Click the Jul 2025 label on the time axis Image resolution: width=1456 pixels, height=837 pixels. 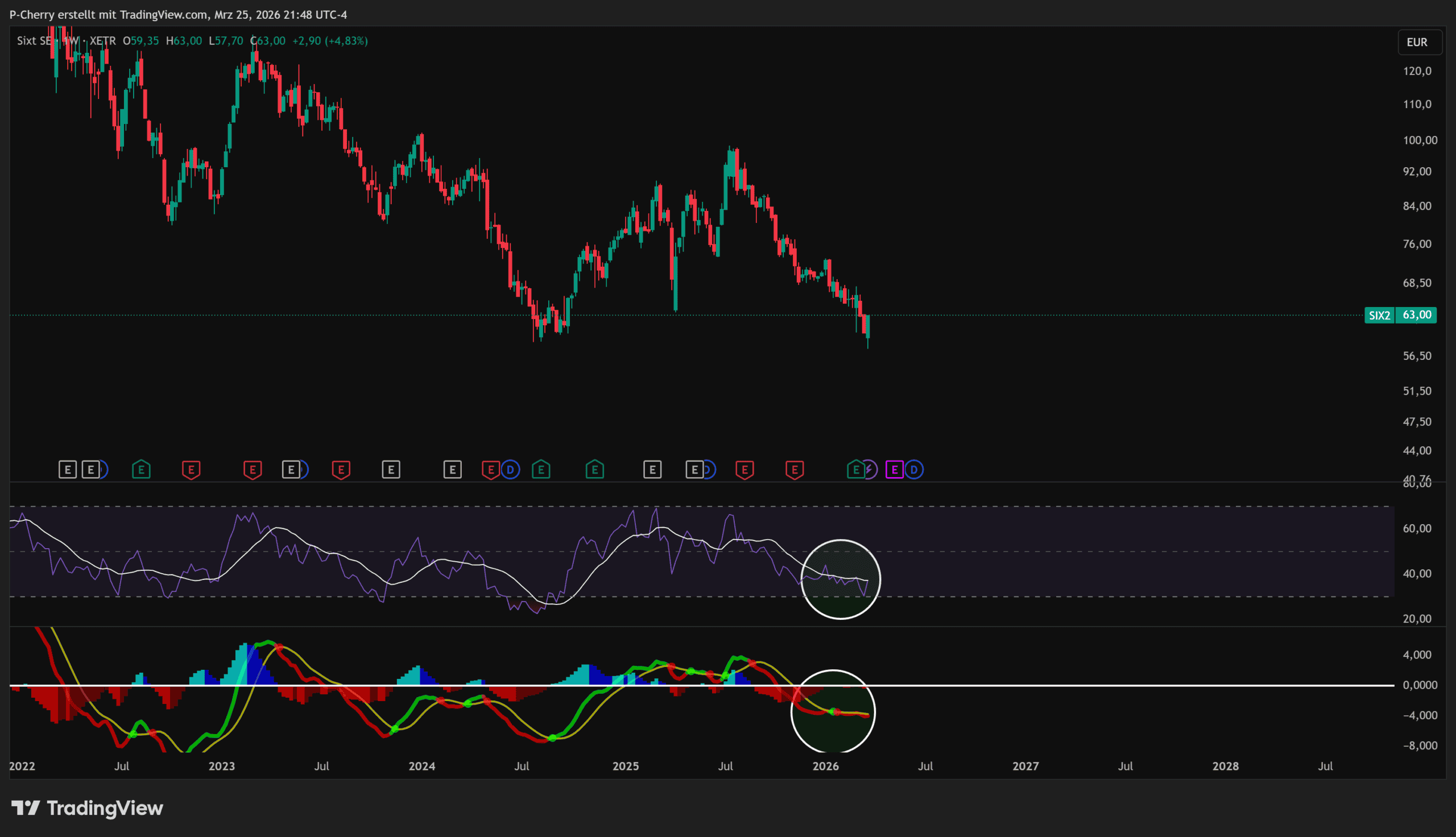click(725, 766)
